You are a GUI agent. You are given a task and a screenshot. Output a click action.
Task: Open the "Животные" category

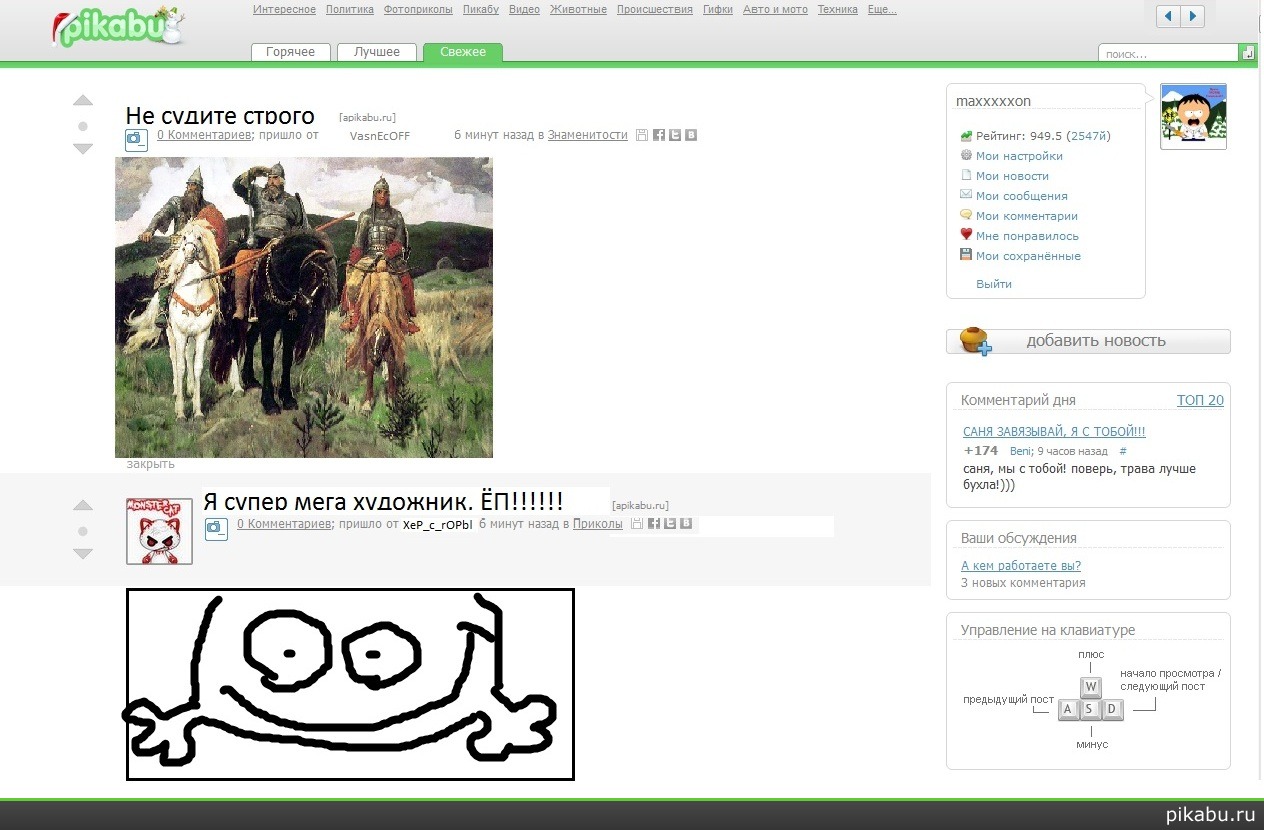578,10
